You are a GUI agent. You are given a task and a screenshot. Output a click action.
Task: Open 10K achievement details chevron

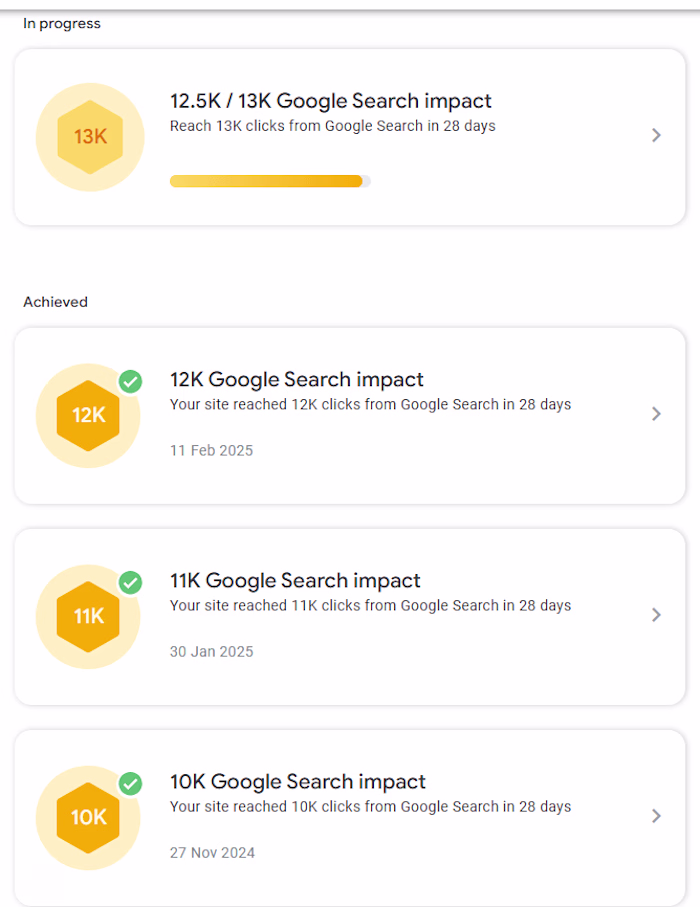coord(656,816)
